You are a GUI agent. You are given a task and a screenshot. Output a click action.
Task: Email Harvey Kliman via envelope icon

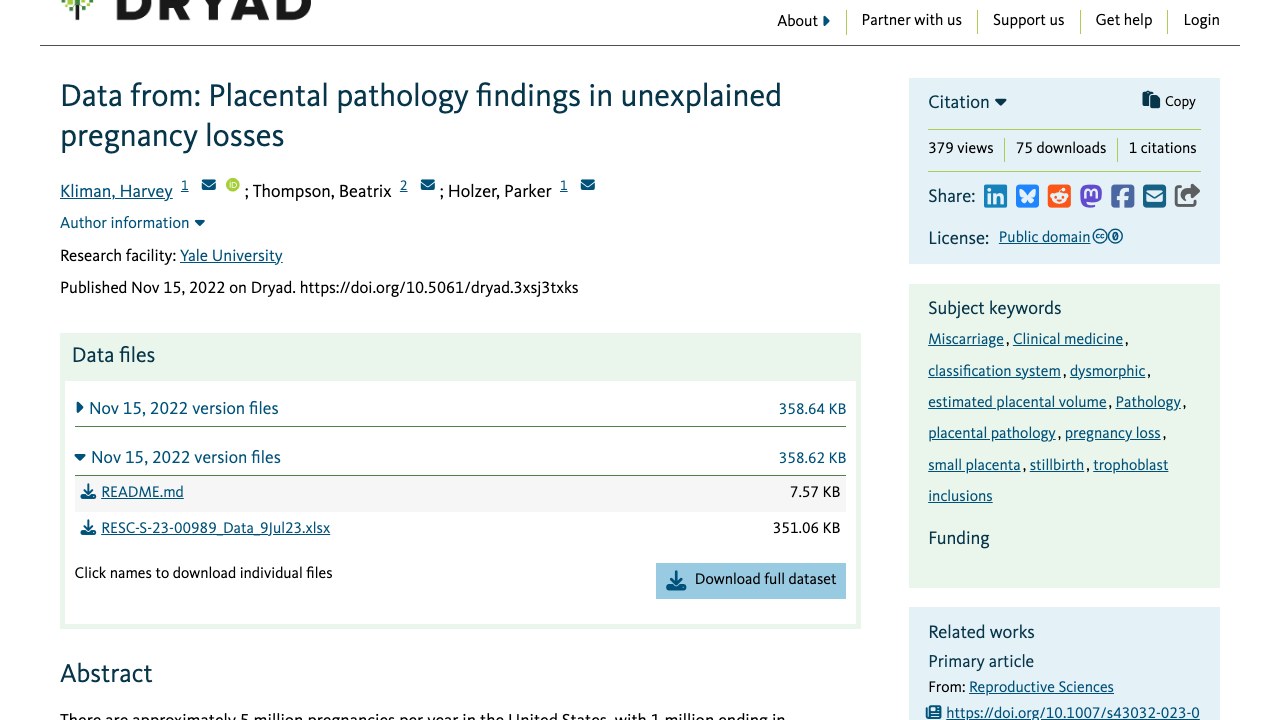point(209,185)
